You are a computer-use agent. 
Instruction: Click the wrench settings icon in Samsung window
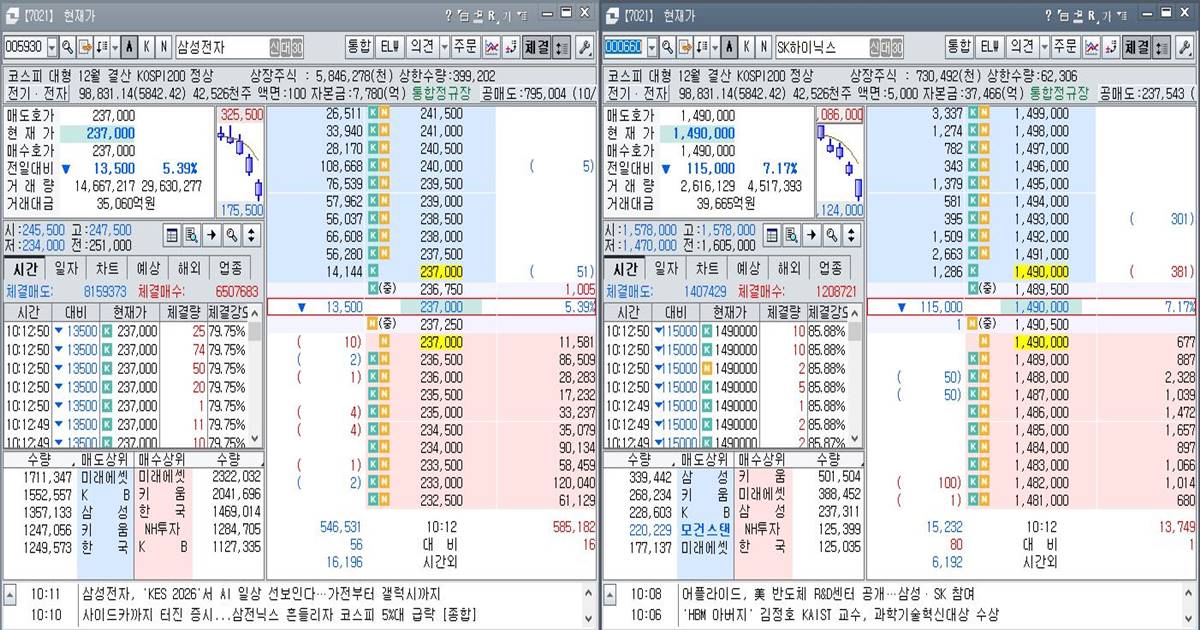tap(583, 47)
